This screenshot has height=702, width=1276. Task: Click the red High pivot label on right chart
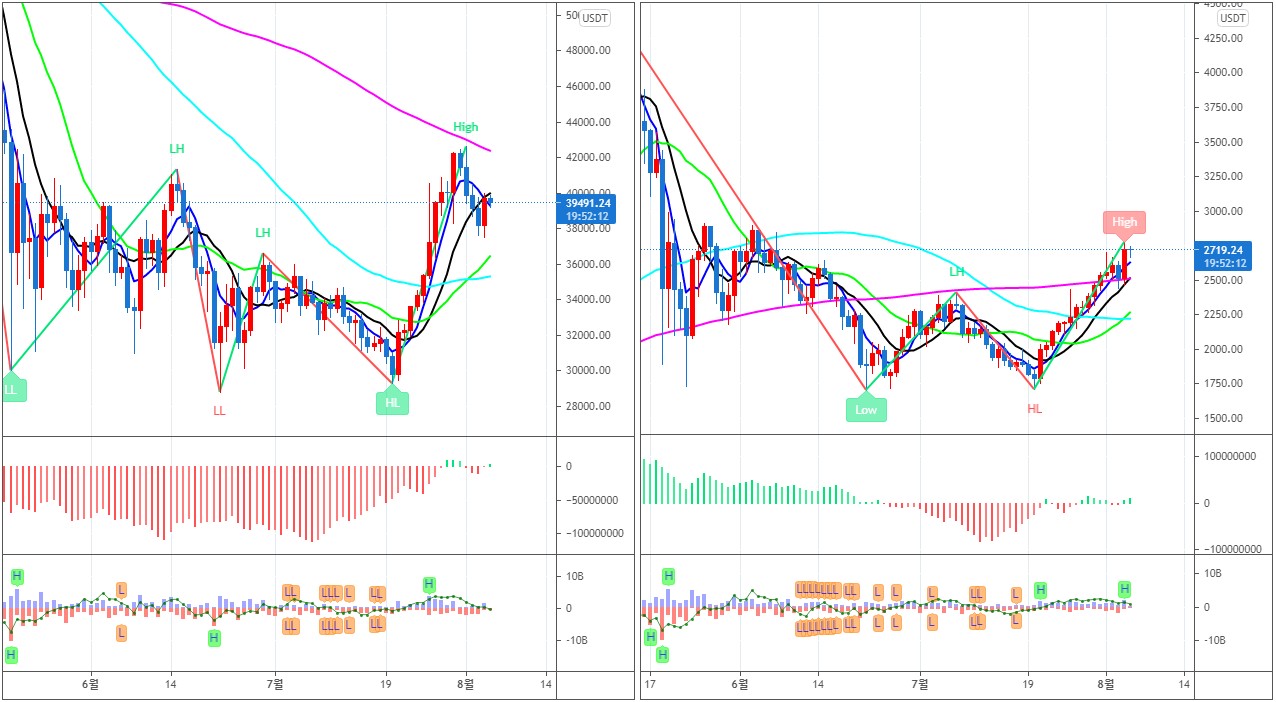point(1124,222)
